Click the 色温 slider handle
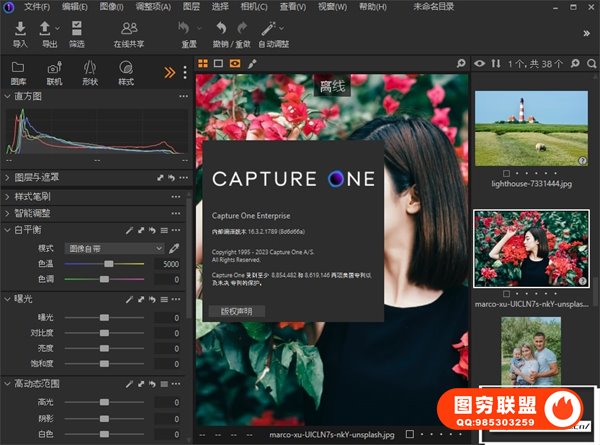This screenshot has width=600, height=445. point(108,263)
